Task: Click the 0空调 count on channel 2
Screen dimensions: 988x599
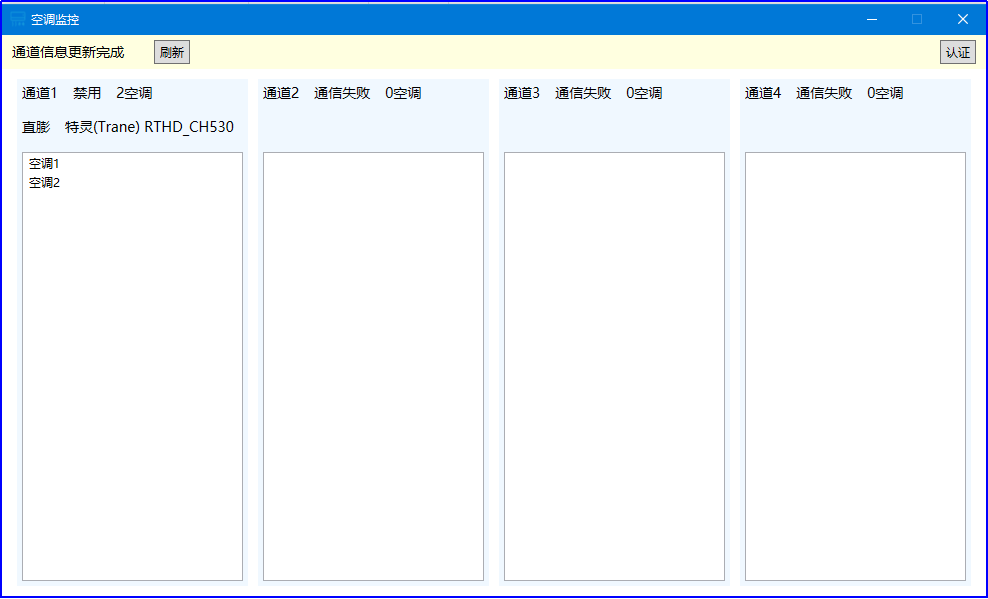Action: pyautogui.click(x=405, y=92)
